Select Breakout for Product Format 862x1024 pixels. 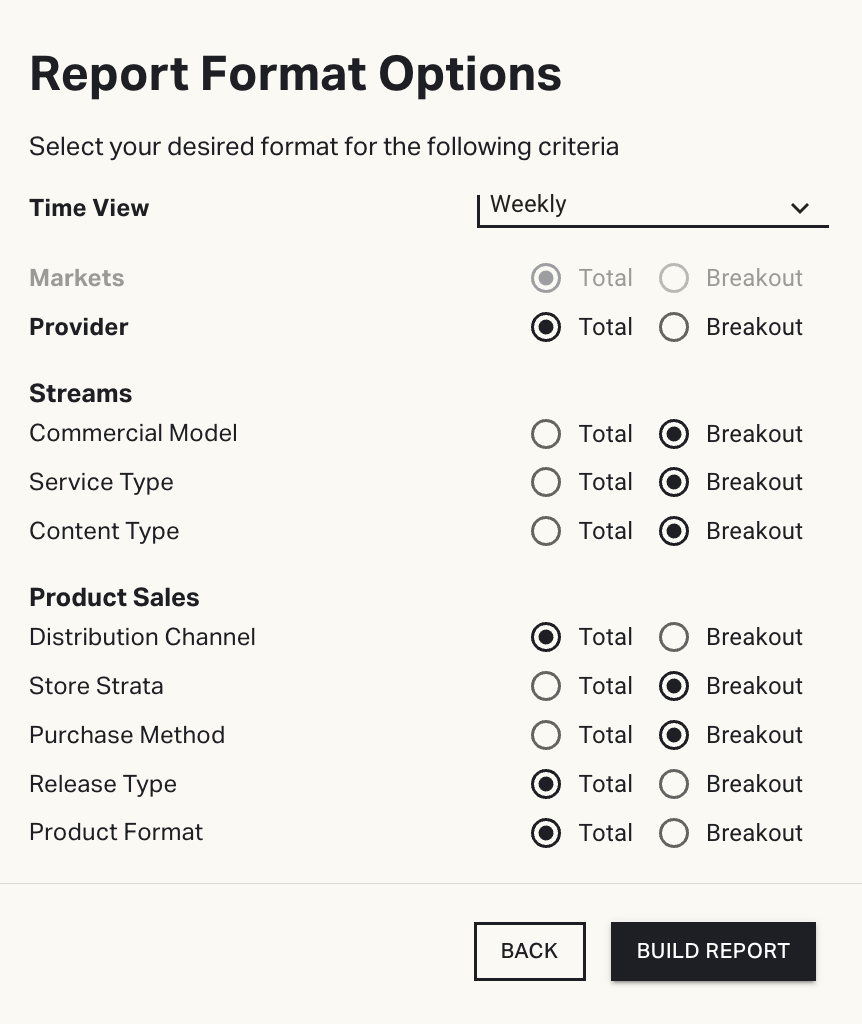coord(674,833)
